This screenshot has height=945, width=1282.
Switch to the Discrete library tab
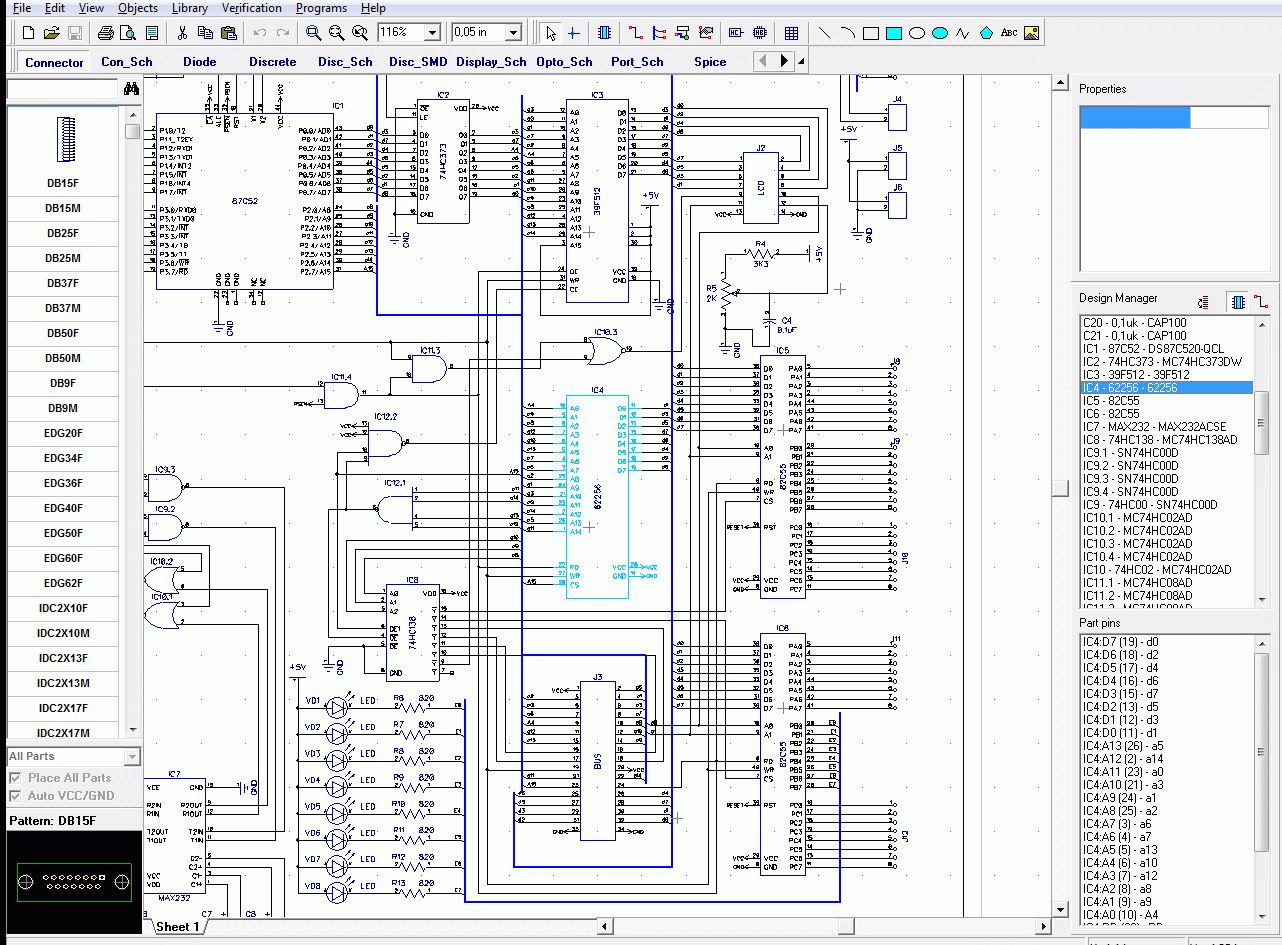click(x=272, y=62)
